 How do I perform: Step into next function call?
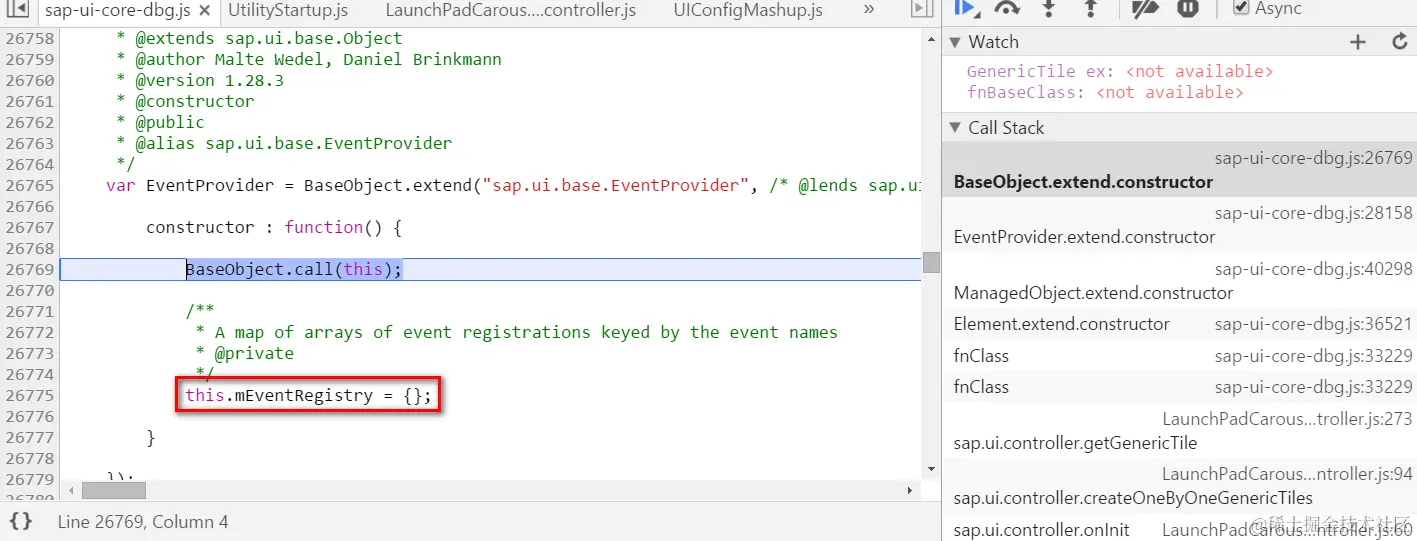coord(1049,8)
